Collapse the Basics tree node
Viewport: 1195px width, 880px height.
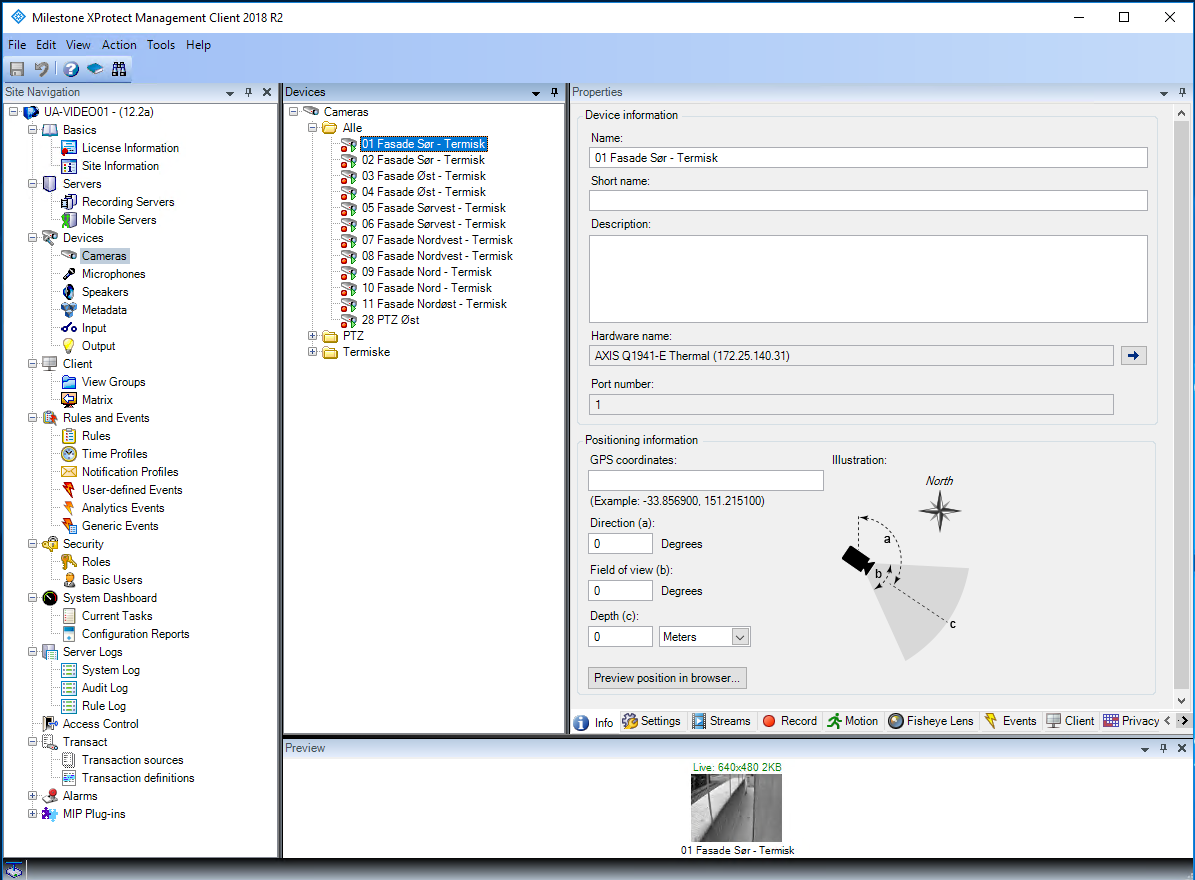click(33, 130)
